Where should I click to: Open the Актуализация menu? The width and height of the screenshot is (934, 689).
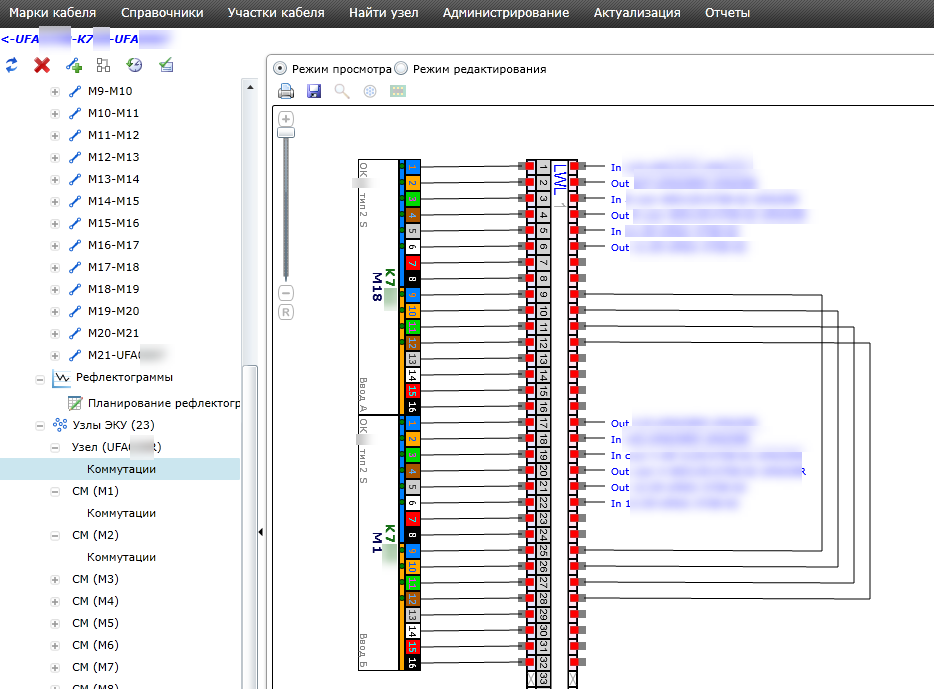[637, 13]
